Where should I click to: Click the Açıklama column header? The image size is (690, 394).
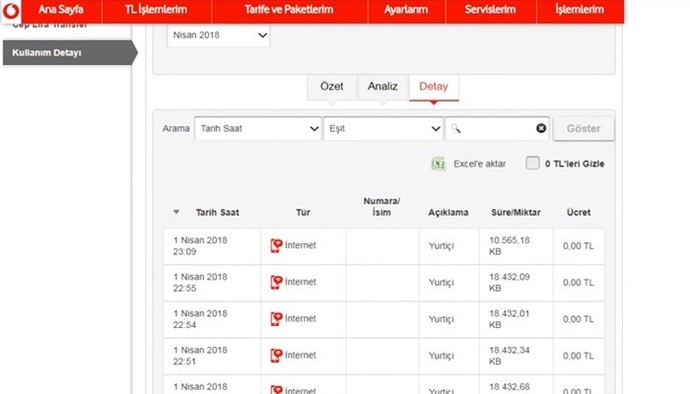click(x=448, y=212)
